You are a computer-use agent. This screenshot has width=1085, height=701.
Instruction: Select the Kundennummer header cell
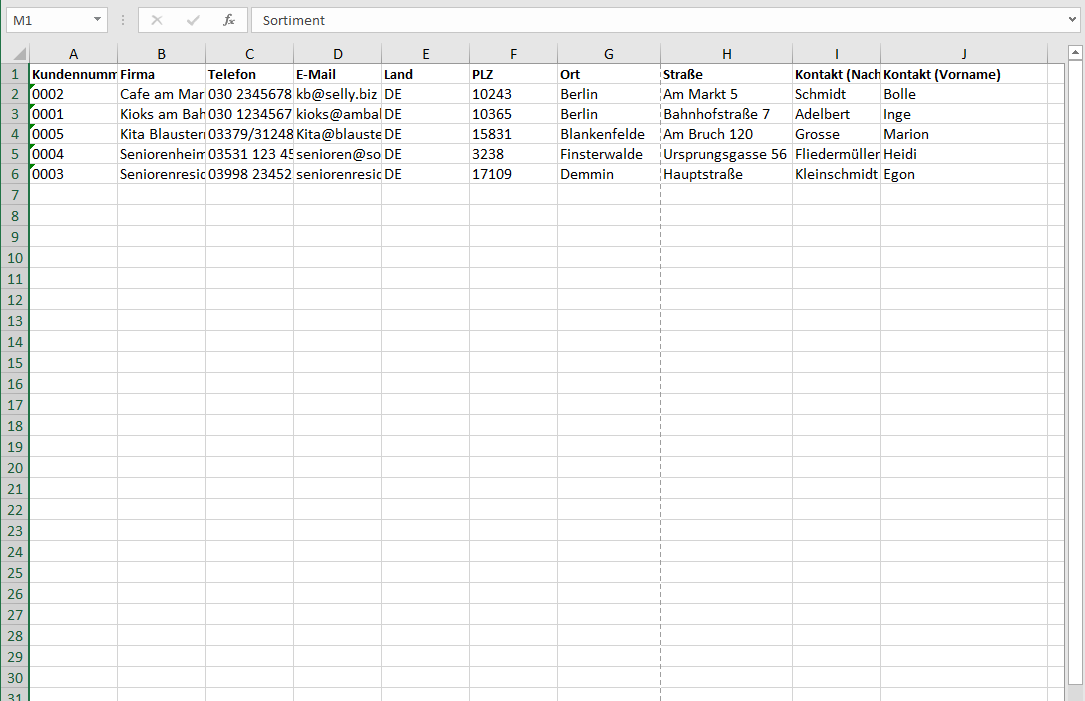tap(73, 74)
